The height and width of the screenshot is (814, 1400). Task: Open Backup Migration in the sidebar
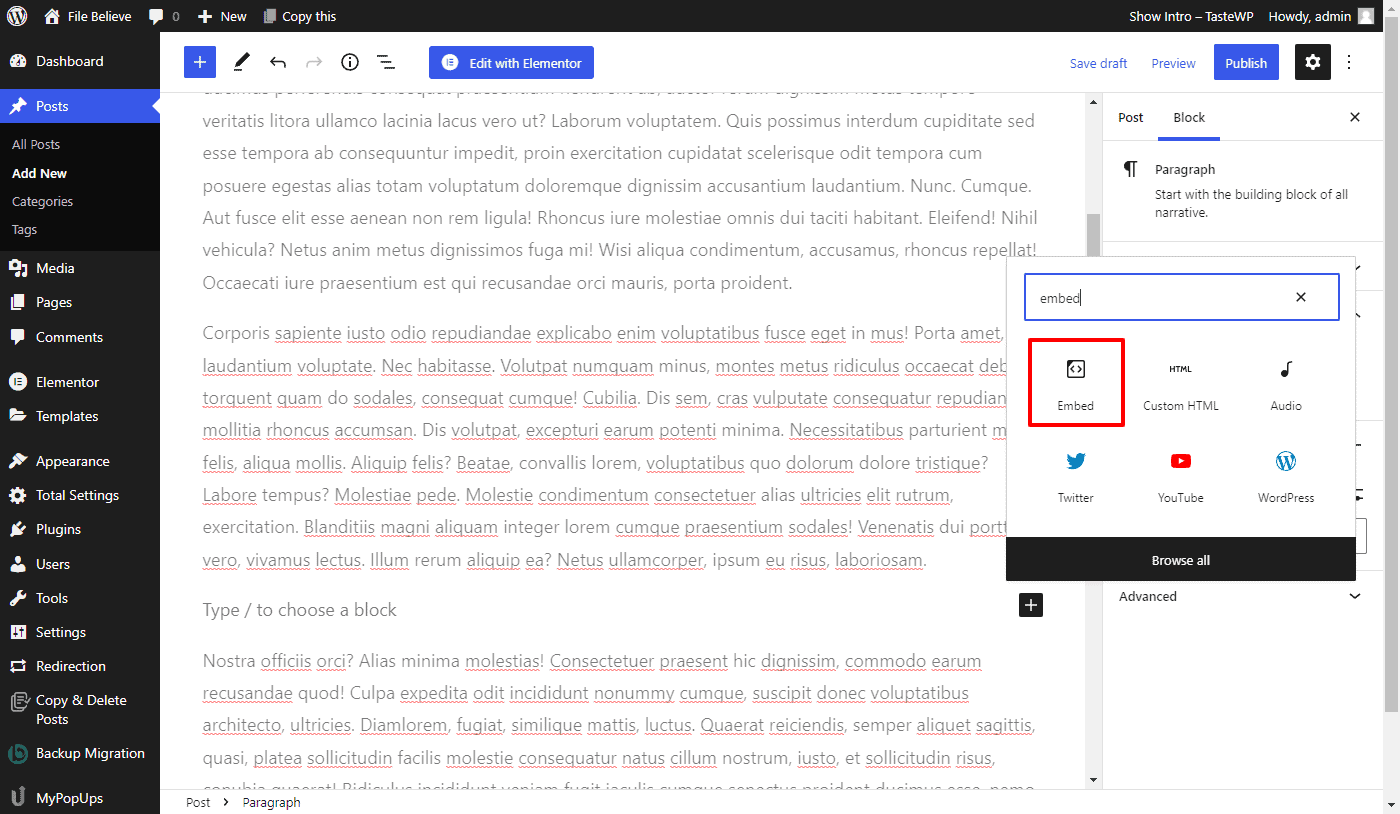pos(80,754)
